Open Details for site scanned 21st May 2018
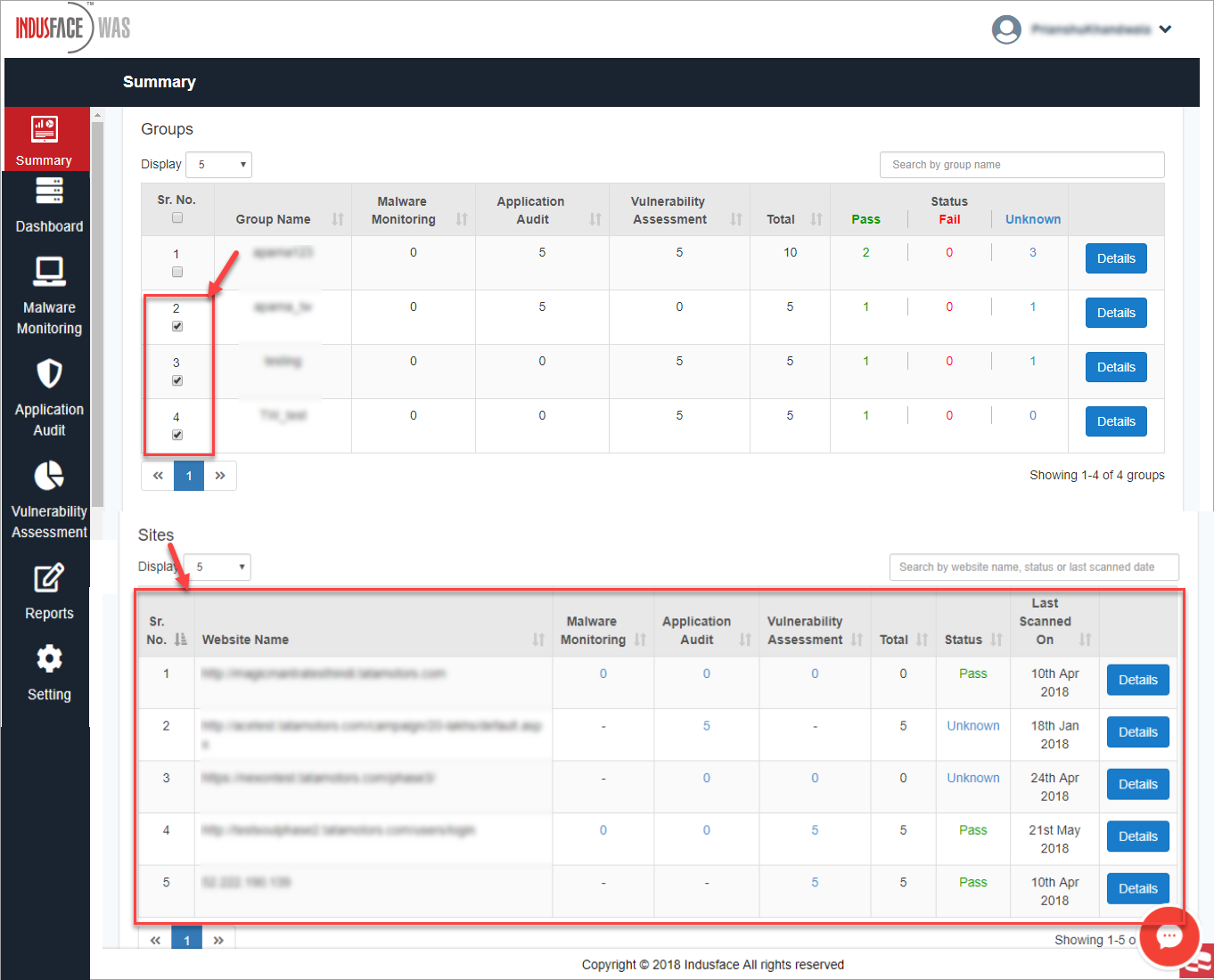Image resolution: width=1214 pixels, height=980 pixels. click(1138, 837)
